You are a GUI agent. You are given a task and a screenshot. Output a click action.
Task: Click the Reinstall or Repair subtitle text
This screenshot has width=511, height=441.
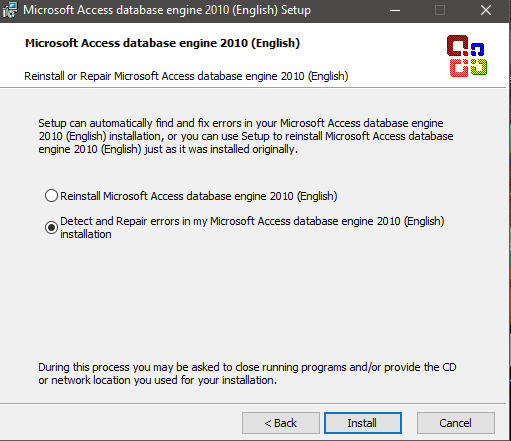pos(186,76)
